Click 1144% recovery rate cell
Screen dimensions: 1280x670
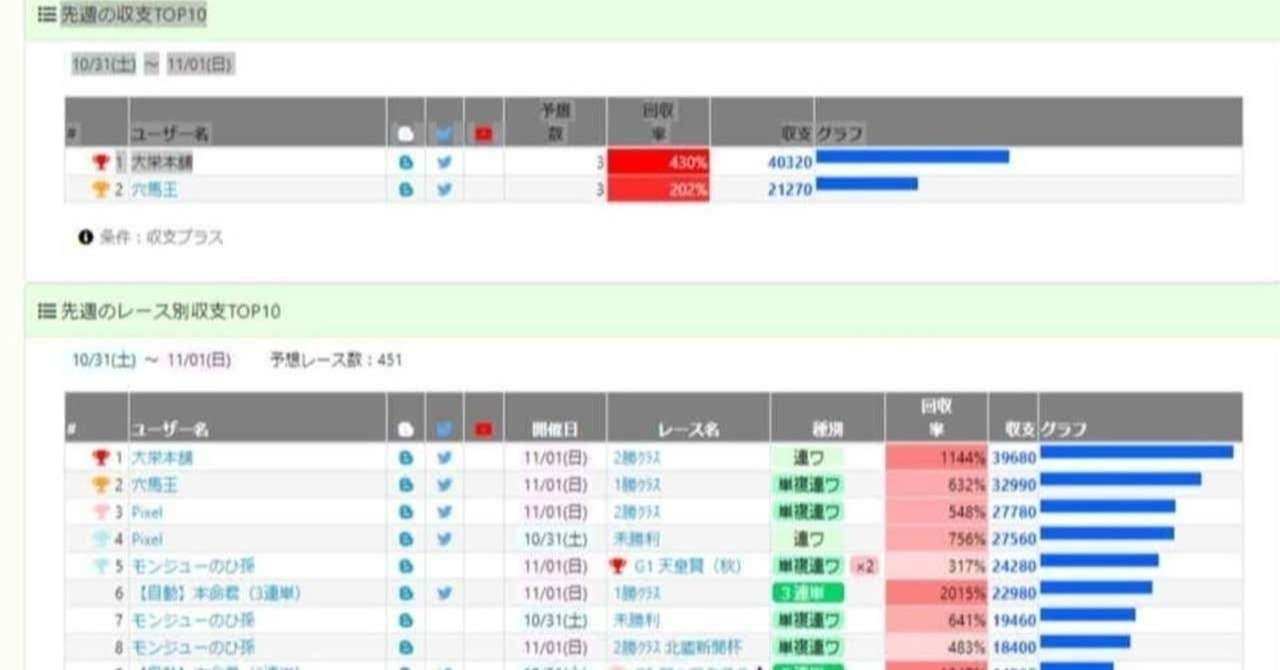[936, 457]
